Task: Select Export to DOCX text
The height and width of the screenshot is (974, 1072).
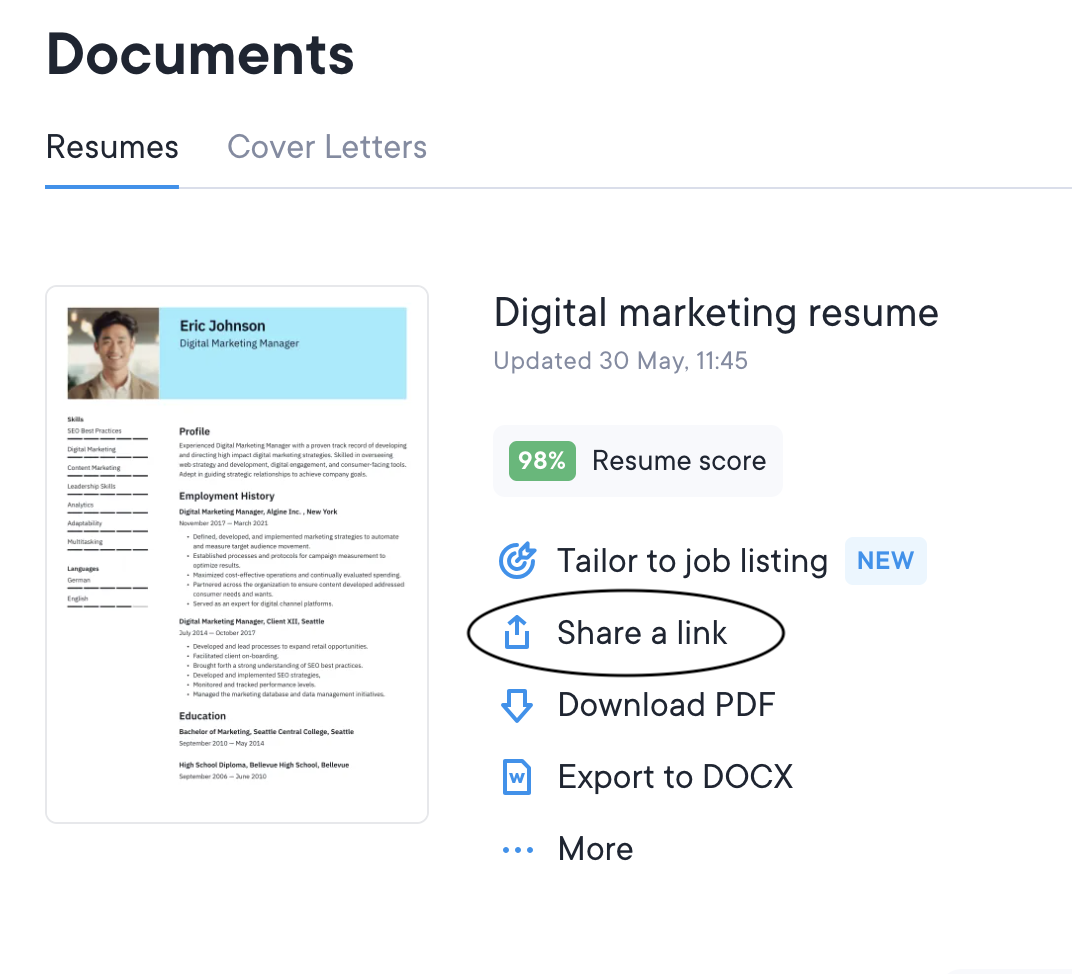Action: tap(675, 777)
